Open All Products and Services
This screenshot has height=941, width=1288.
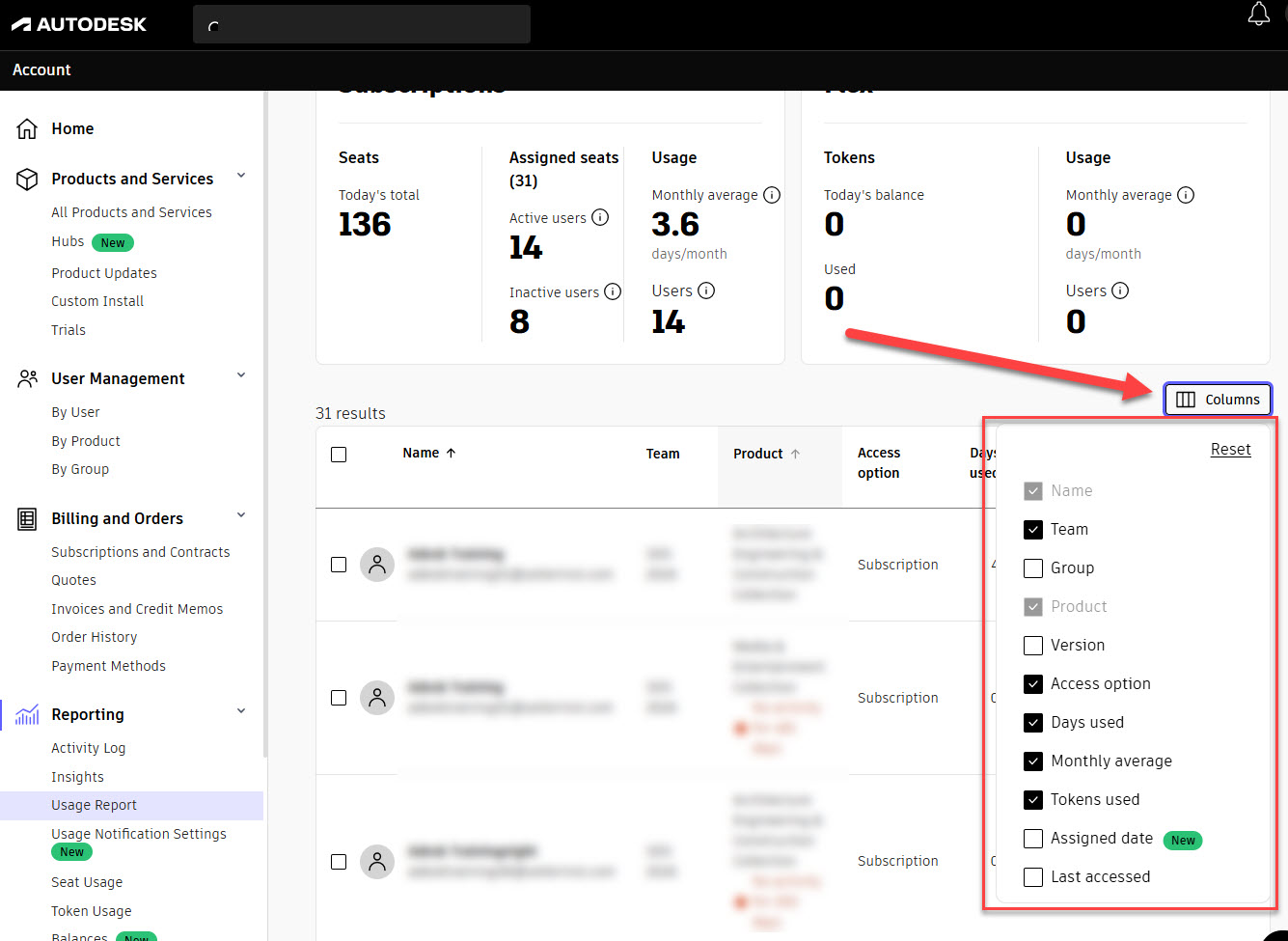coord(131,212)
